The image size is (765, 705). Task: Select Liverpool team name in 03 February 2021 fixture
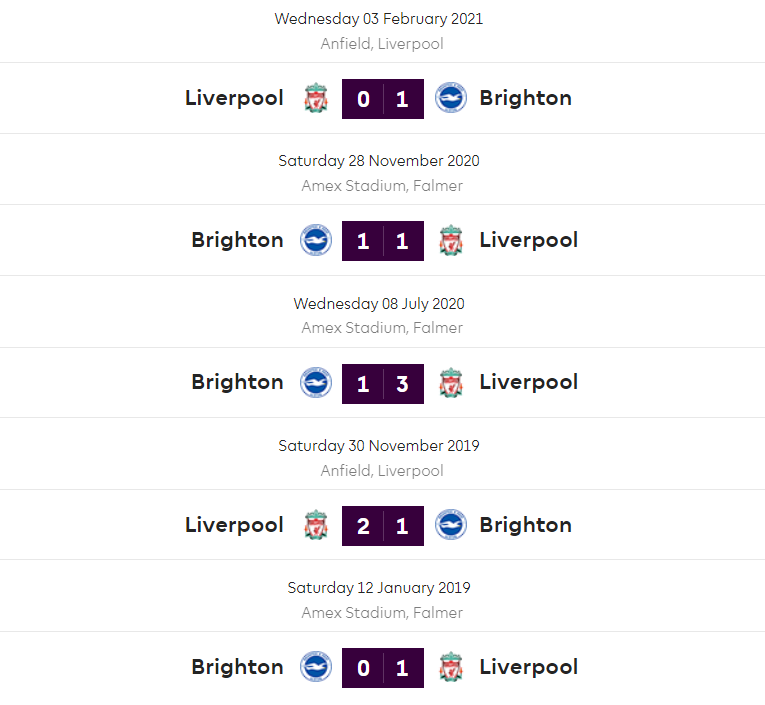(234, 98)
